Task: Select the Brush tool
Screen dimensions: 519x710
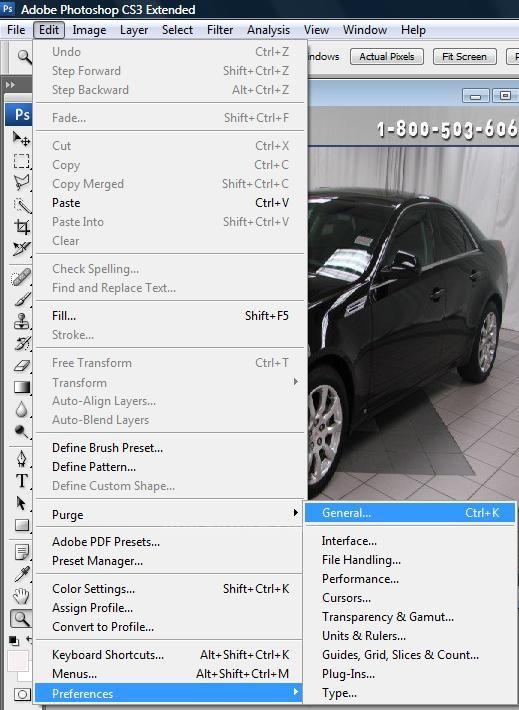Action: [x=21, y=299]
